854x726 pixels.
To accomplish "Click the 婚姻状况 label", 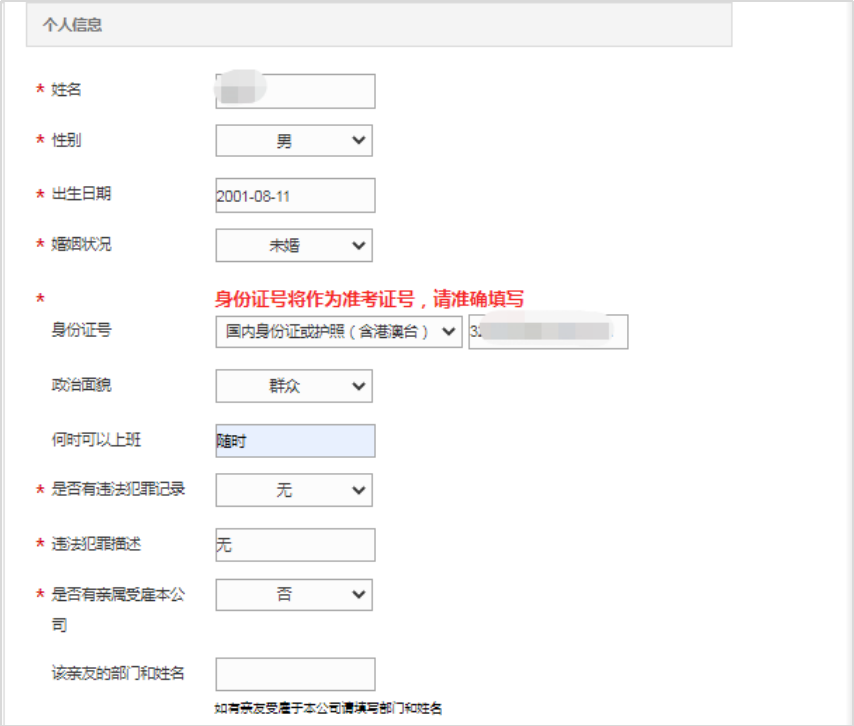I will click(x=81, y=244).
